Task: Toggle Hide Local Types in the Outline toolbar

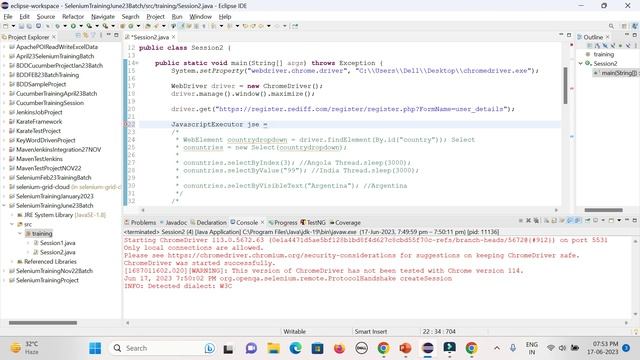Action: coord(628,46)
